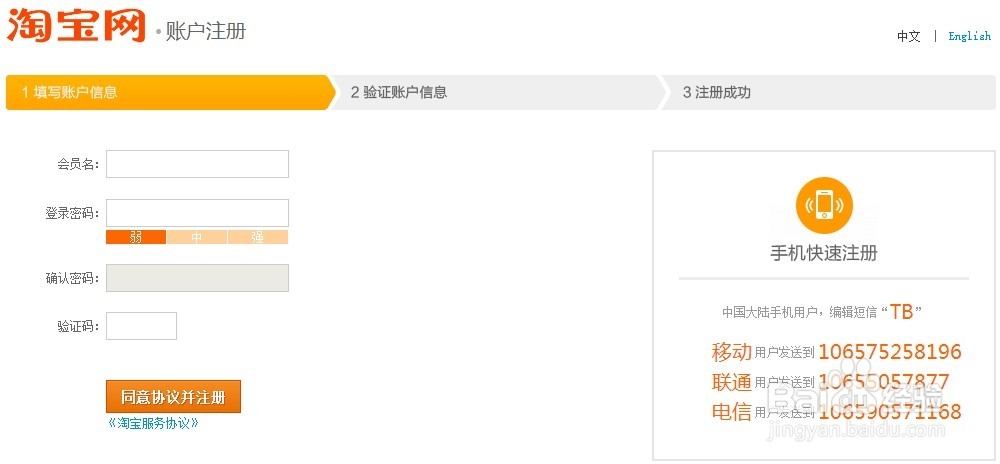Click the 强 strong strength indicator

coord(258,237)
